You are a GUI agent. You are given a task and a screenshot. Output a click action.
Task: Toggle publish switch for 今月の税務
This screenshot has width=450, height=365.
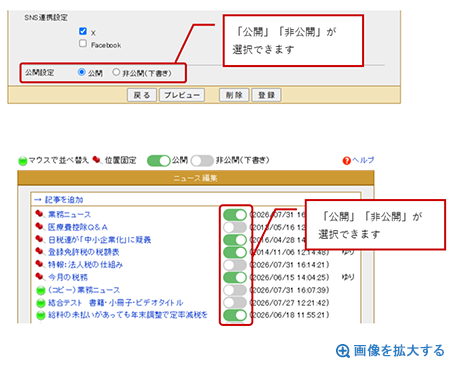(x=235, y=277)
